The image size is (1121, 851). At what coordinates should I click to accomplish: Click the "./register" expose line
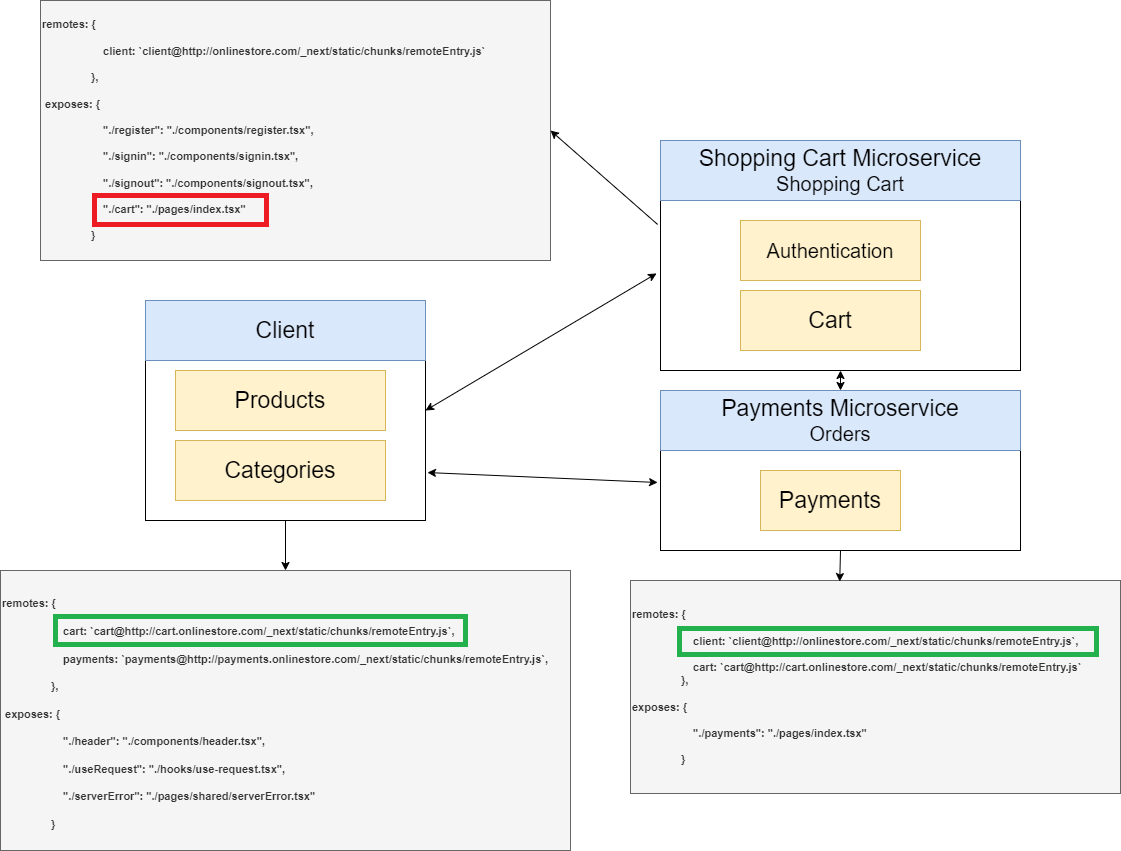[209, 130]
